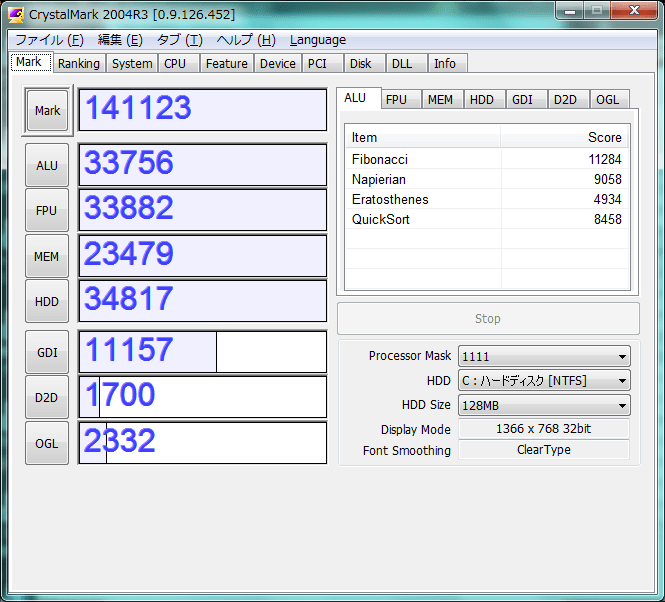Switch to the Info tab
Screen dimensions: 665x602
click(x=448, y=63)
